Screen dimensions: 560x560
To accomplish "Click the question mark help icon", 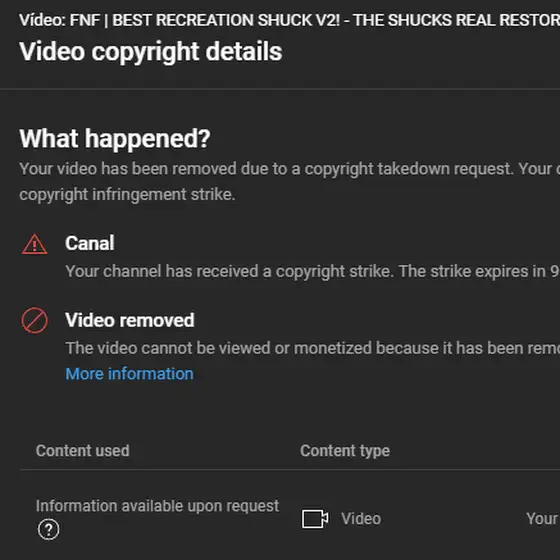I will [49, 529].
